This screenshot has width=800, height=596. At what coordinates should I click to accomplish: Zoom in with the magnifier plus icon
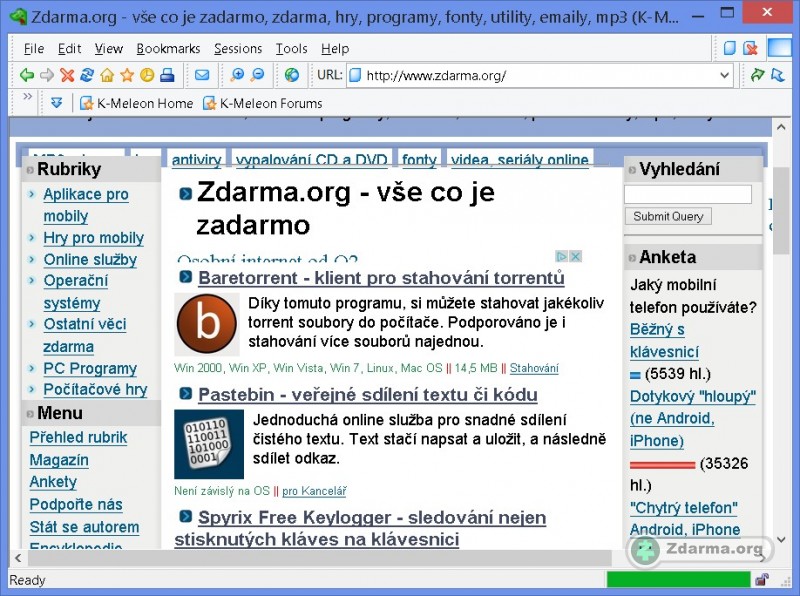237,75
